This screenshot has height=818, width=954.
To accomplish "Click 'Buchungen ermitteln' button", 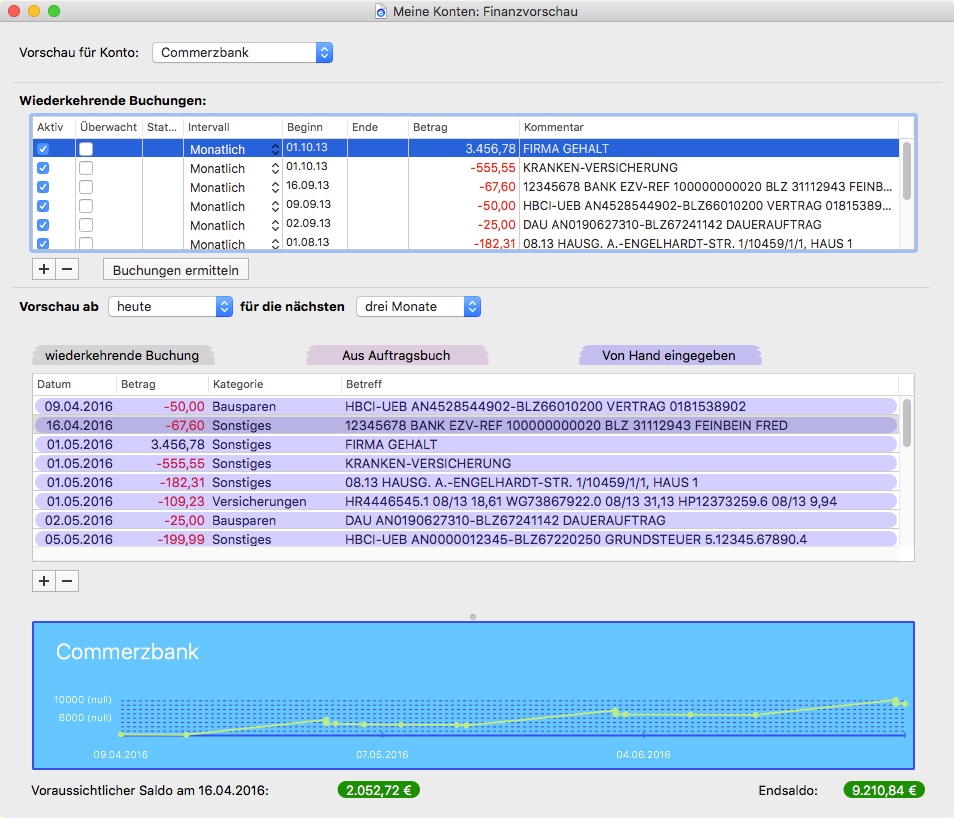I will (x=176, y=270).
